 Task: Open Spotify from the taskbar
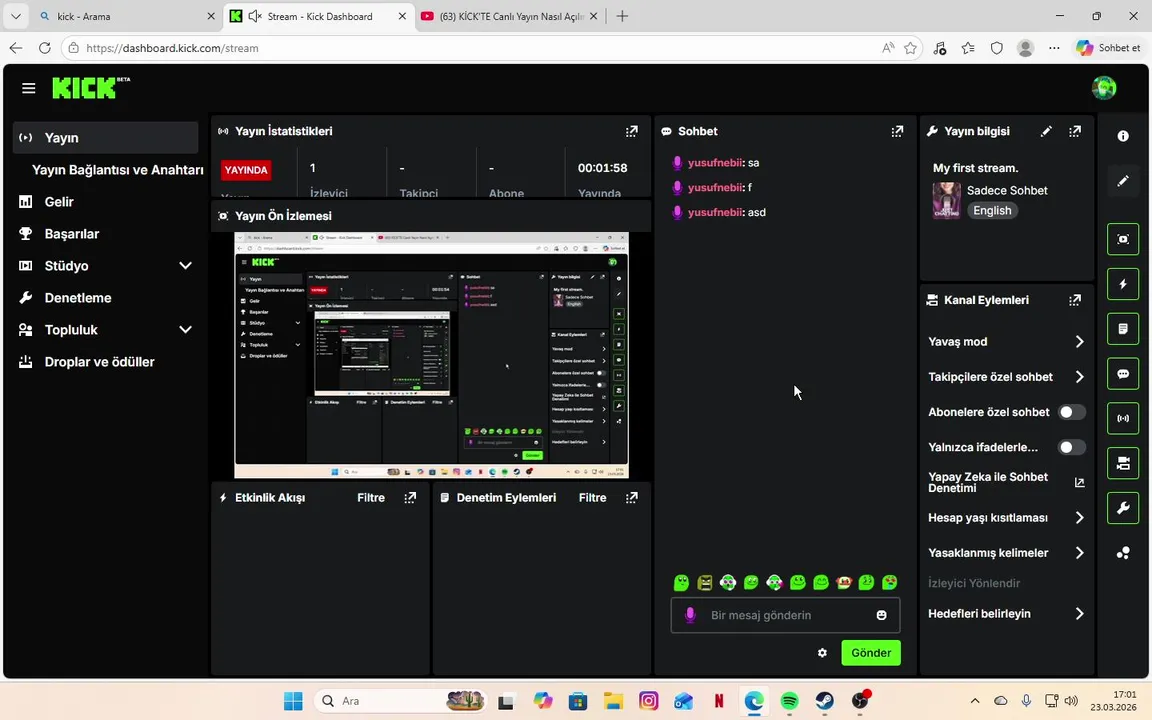[x=789, y=701]
